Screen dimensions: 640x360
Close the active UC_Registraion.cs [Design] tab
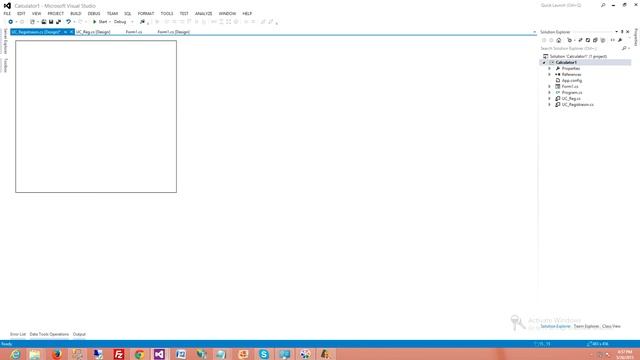tap(71, 32)
